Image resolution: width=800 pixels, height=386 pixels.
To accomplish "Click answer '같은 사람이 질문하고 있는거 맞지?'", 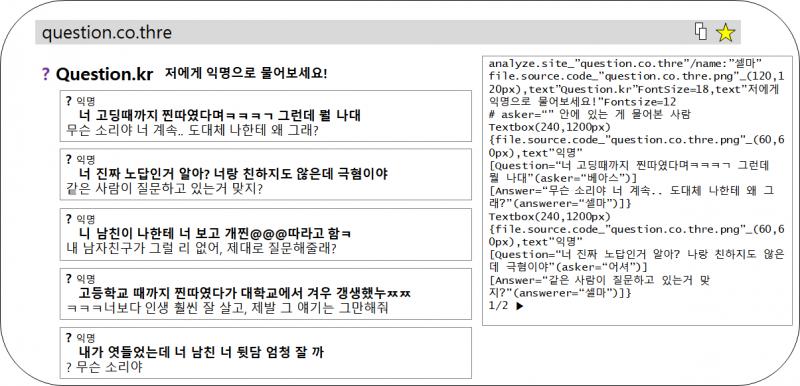I will [164, 189].
